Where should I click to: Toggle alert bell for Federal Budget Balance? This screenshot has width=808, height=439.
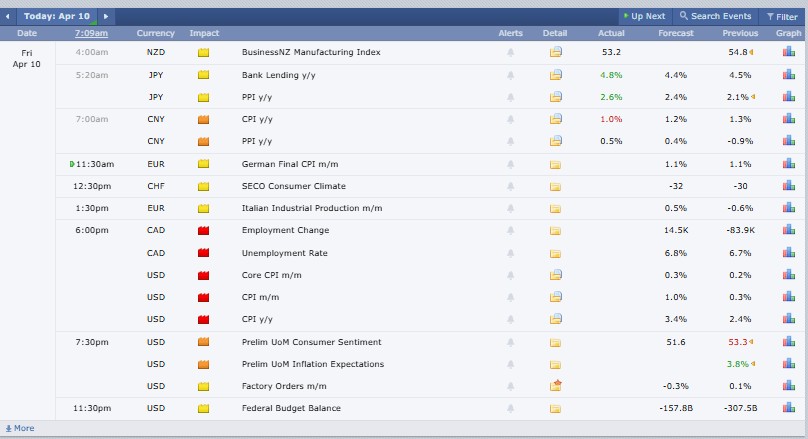coord(510,409)
